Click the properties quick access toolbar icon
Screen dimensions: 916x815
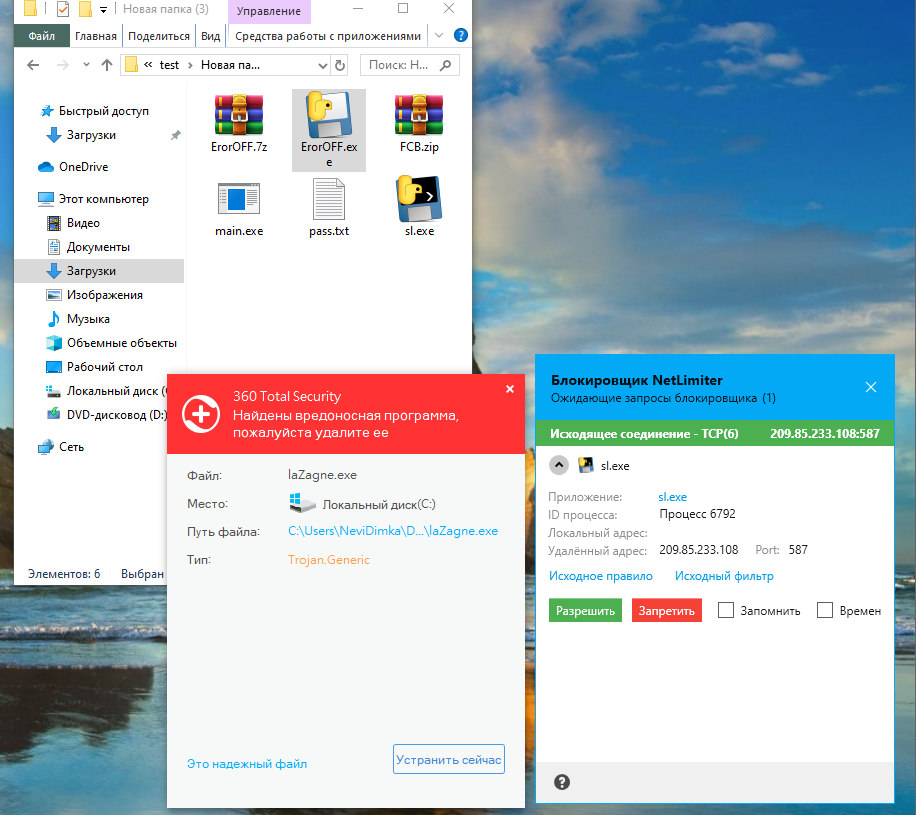point(63,9)
